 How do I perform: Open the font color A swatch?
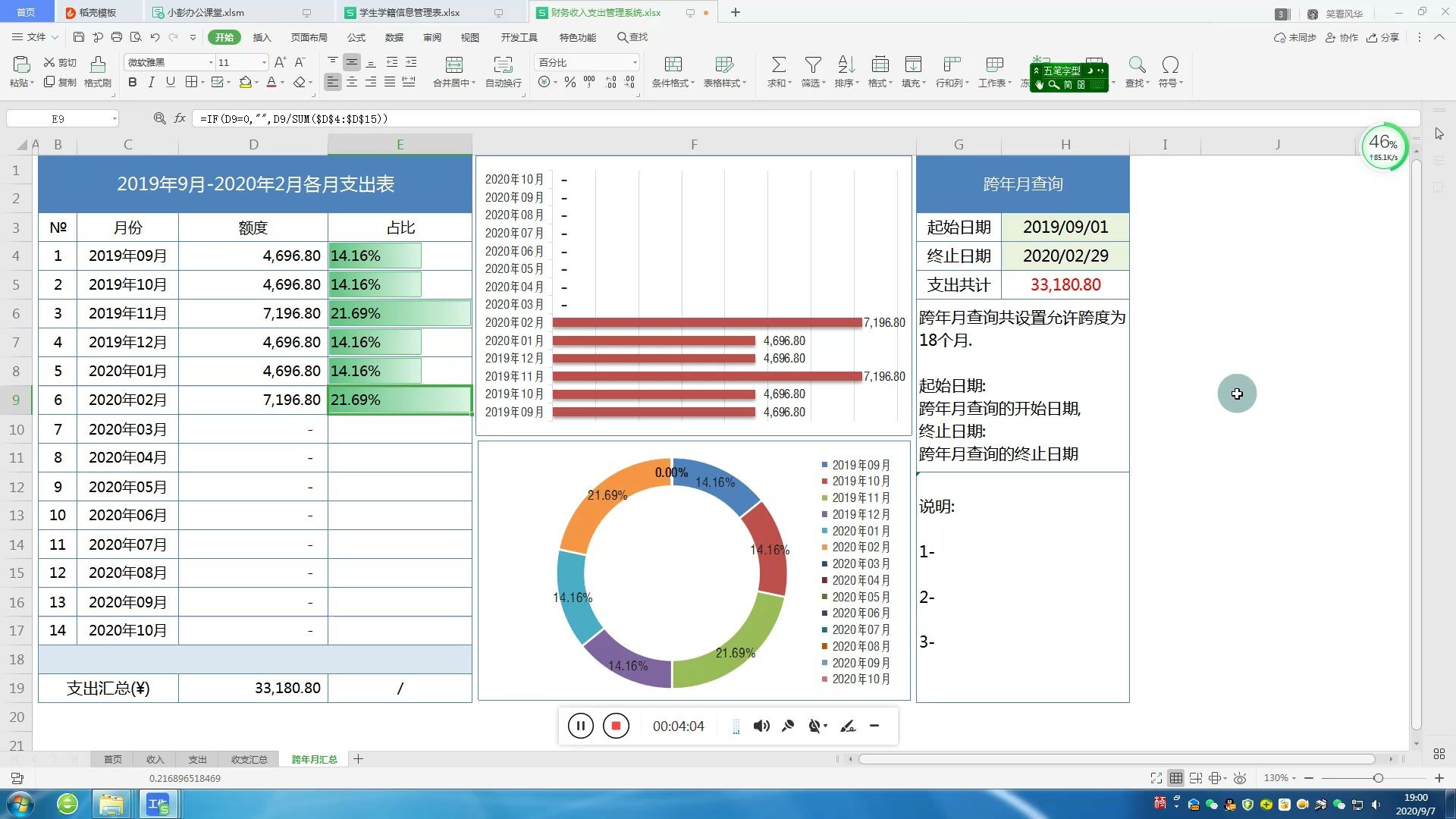271,82
